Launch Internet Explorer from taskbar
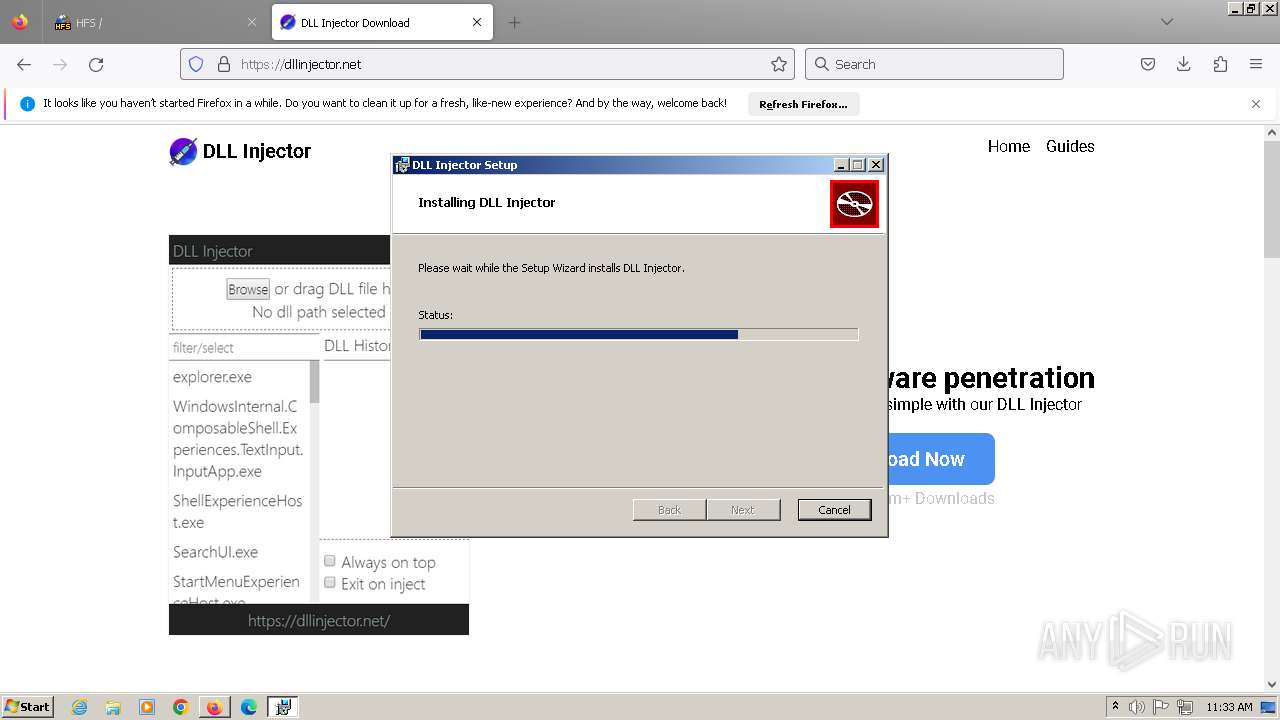The width and height of the screenshot is (1280, 720). point(80,707)
